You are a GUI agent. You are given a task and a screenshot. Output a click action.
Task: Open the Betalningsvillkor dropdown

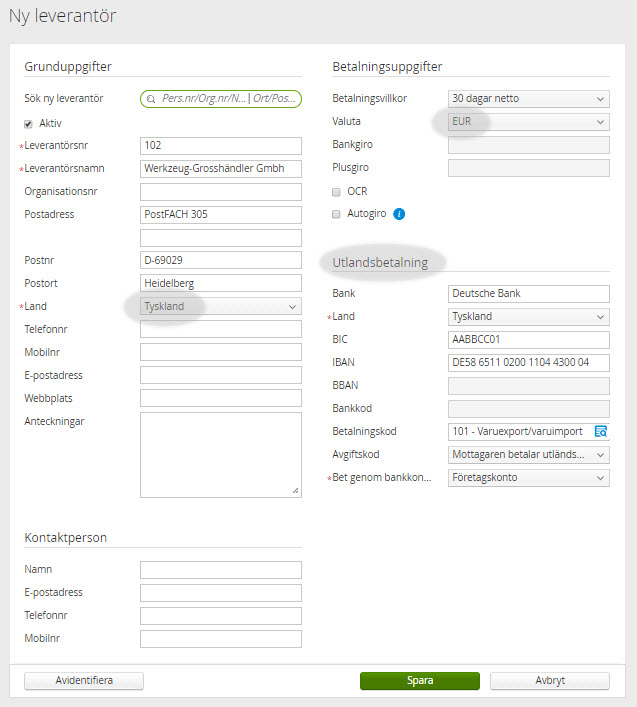point(528,99)
